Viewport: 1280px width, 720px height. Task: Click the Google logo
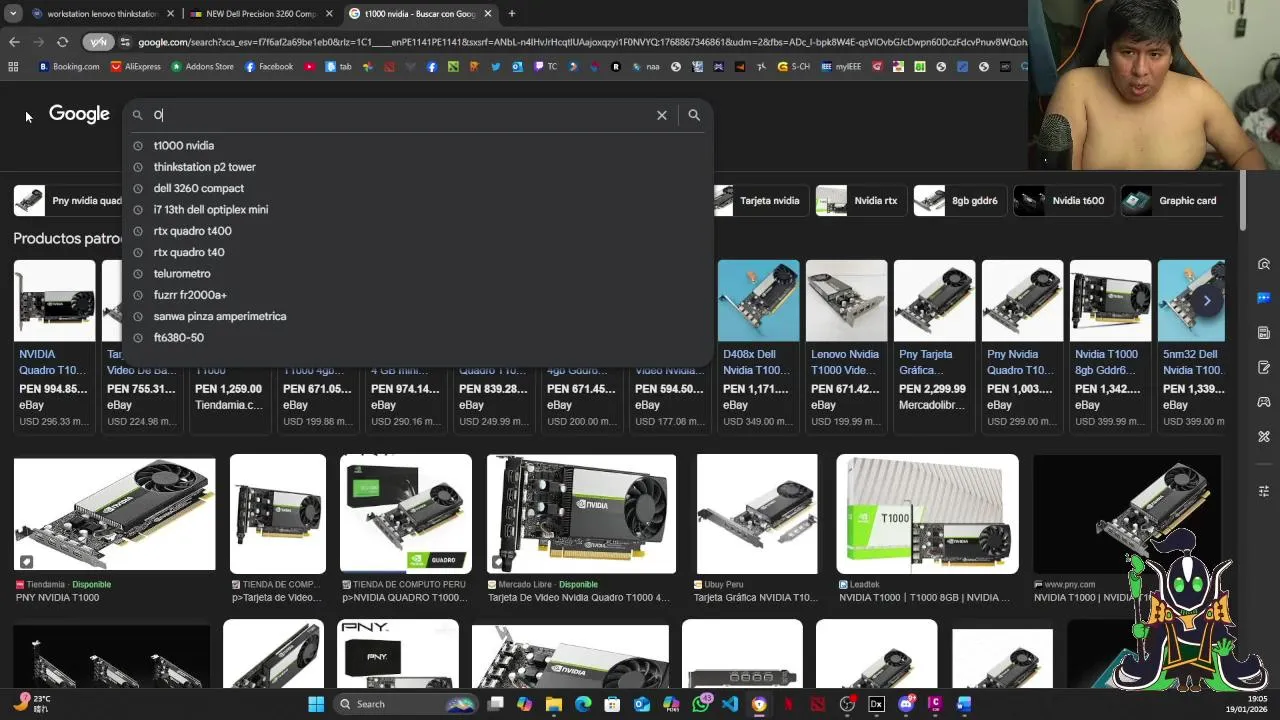pyautogui.click(x=79, y=114)
